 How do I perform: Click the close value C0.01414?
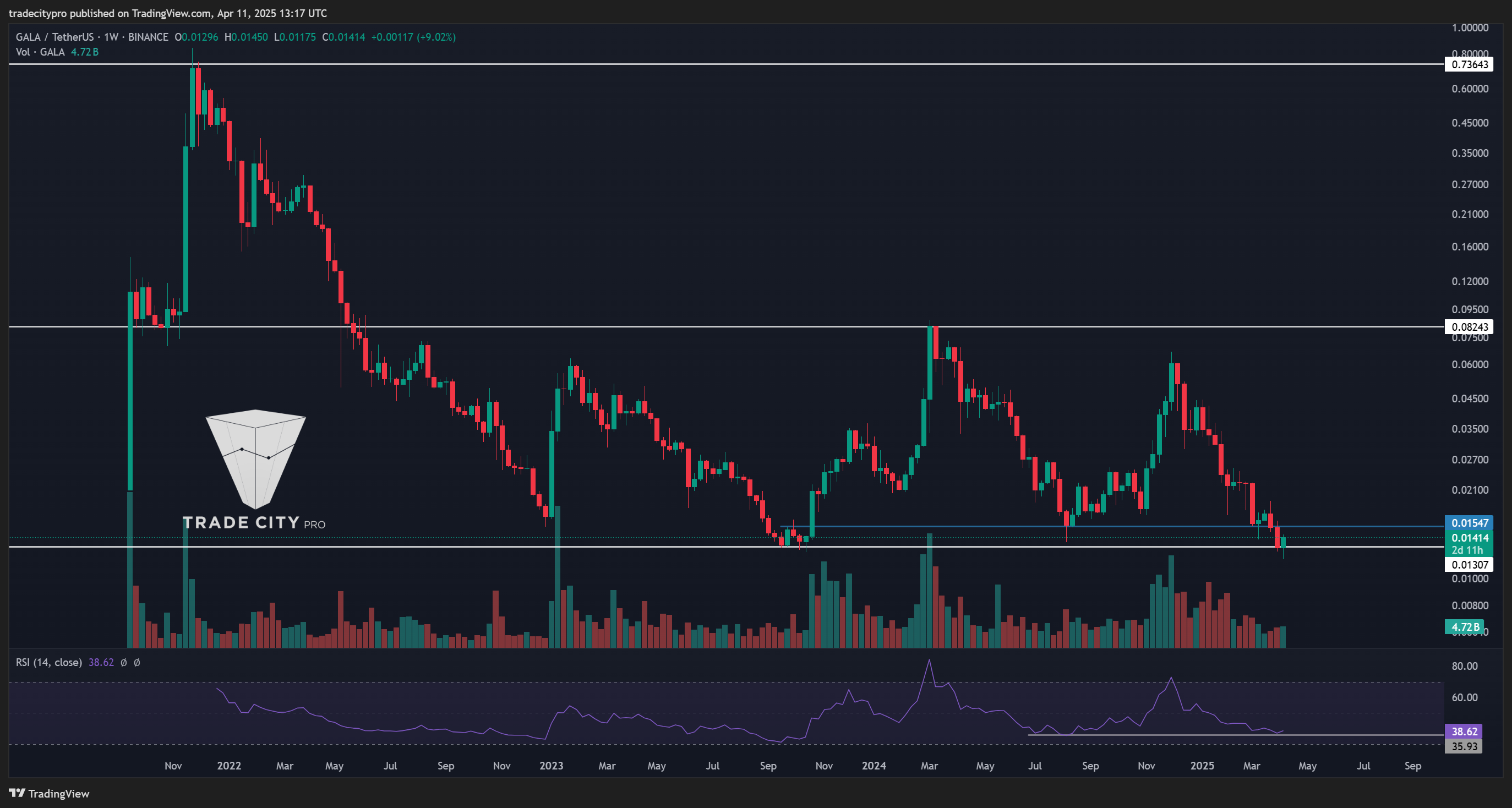click(343, 37)
